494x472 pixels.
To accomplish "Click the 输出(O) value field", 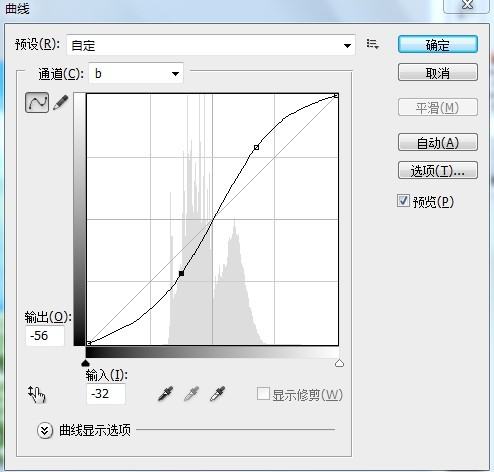I will 45,336.
